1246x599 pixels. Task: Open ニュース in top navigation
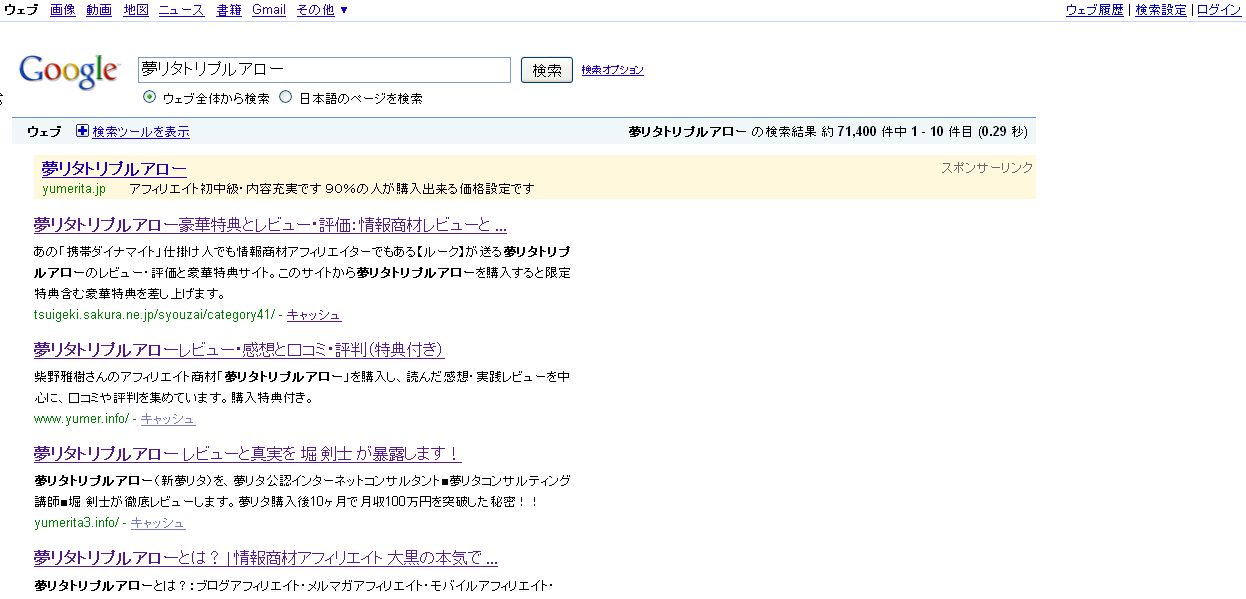click(x=182, y=10)
